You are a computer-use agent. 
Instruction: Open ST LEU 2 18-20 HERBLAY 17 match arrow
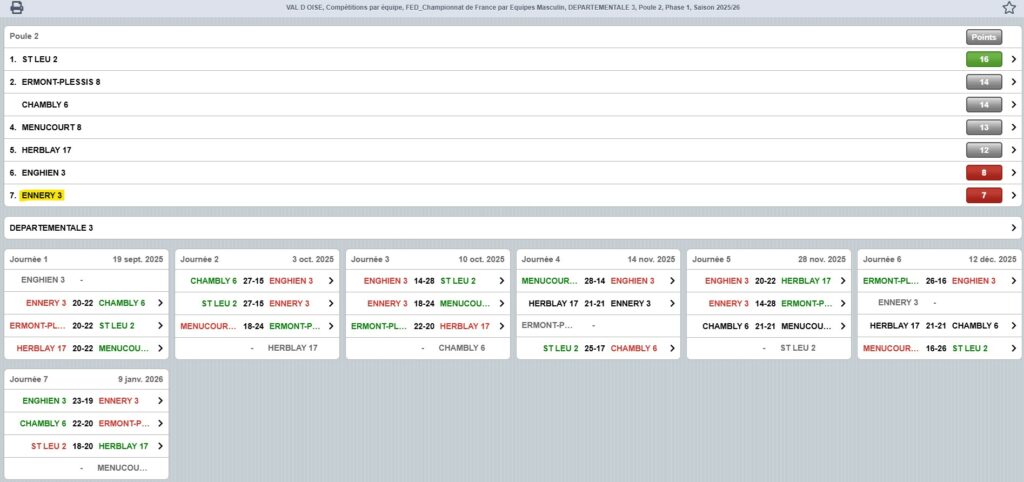pos(160,446)
